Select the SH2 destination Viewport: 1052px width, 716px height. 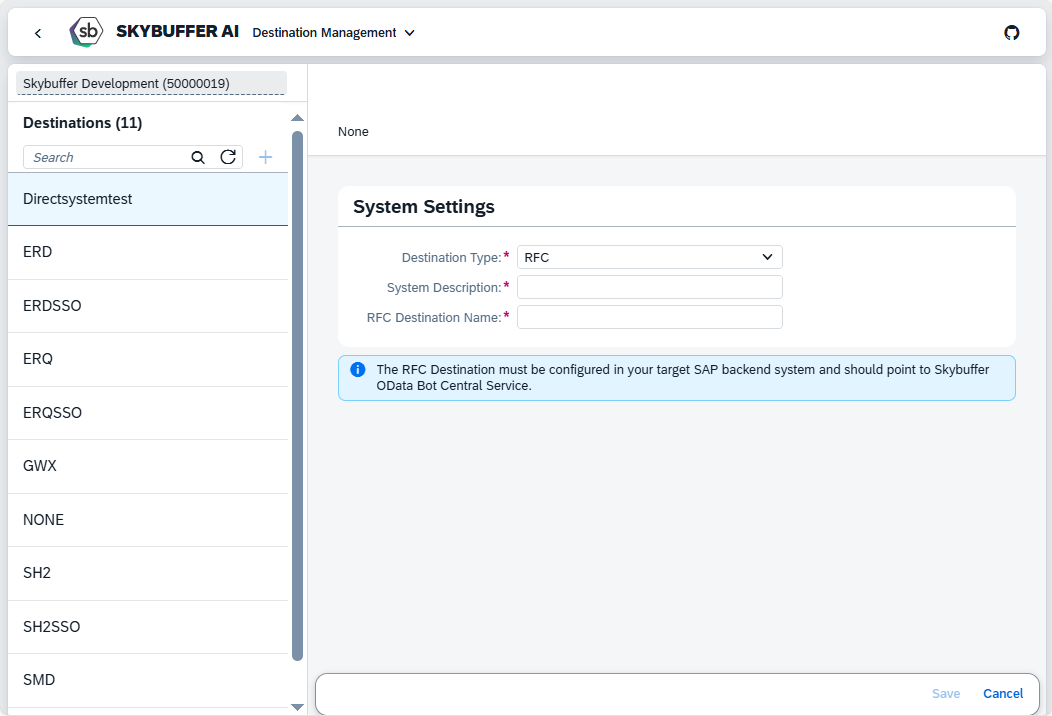pos(148,573)
